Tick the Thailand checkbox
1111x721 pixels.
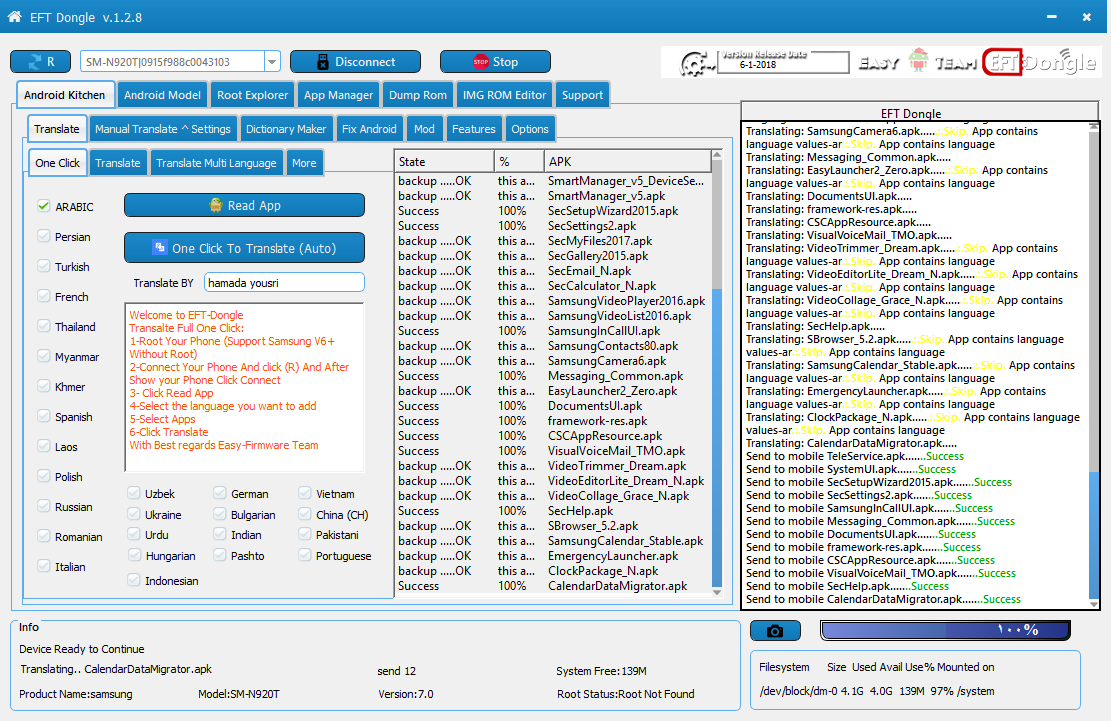pyautogui.click(x=44, y=326)
